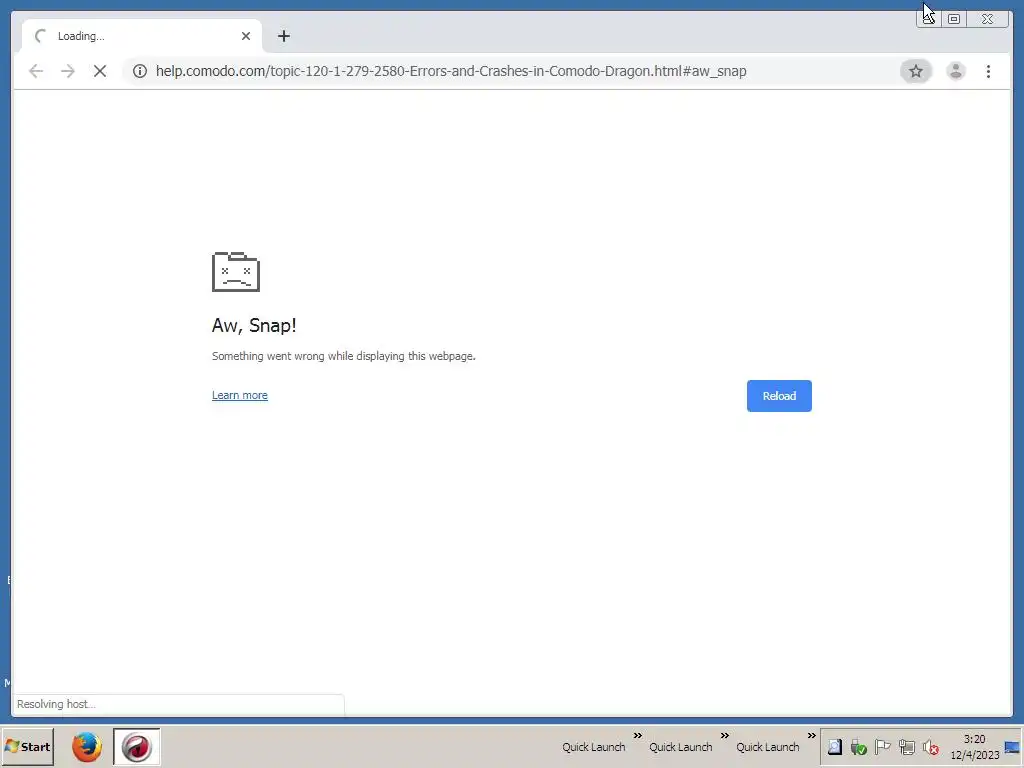Stop loading the page with the X button
This screenshot has height=768, width=1024.
[x=100, y=71]
